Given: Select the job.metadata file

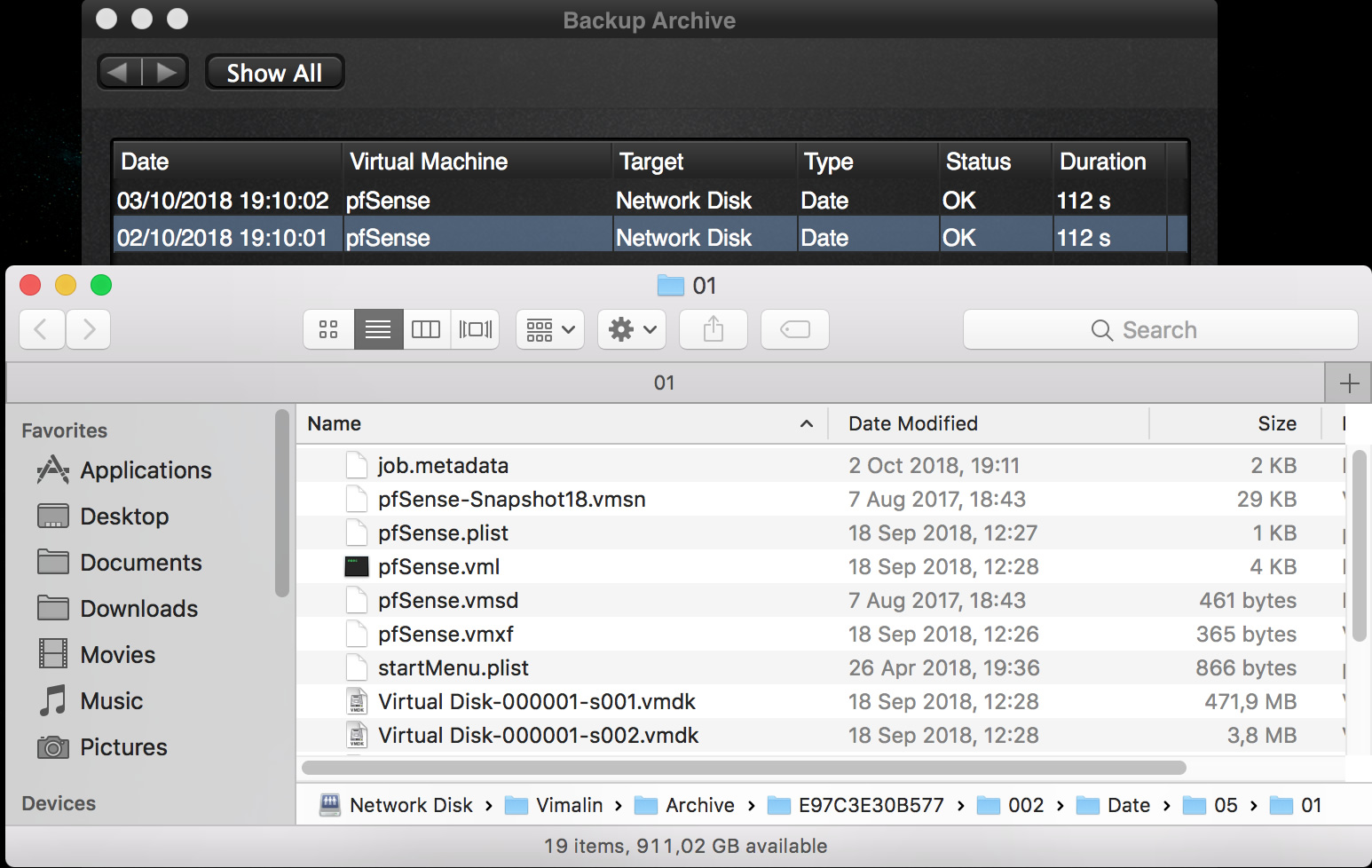Looking at the screenshot, I should click(x=820, y=465).
